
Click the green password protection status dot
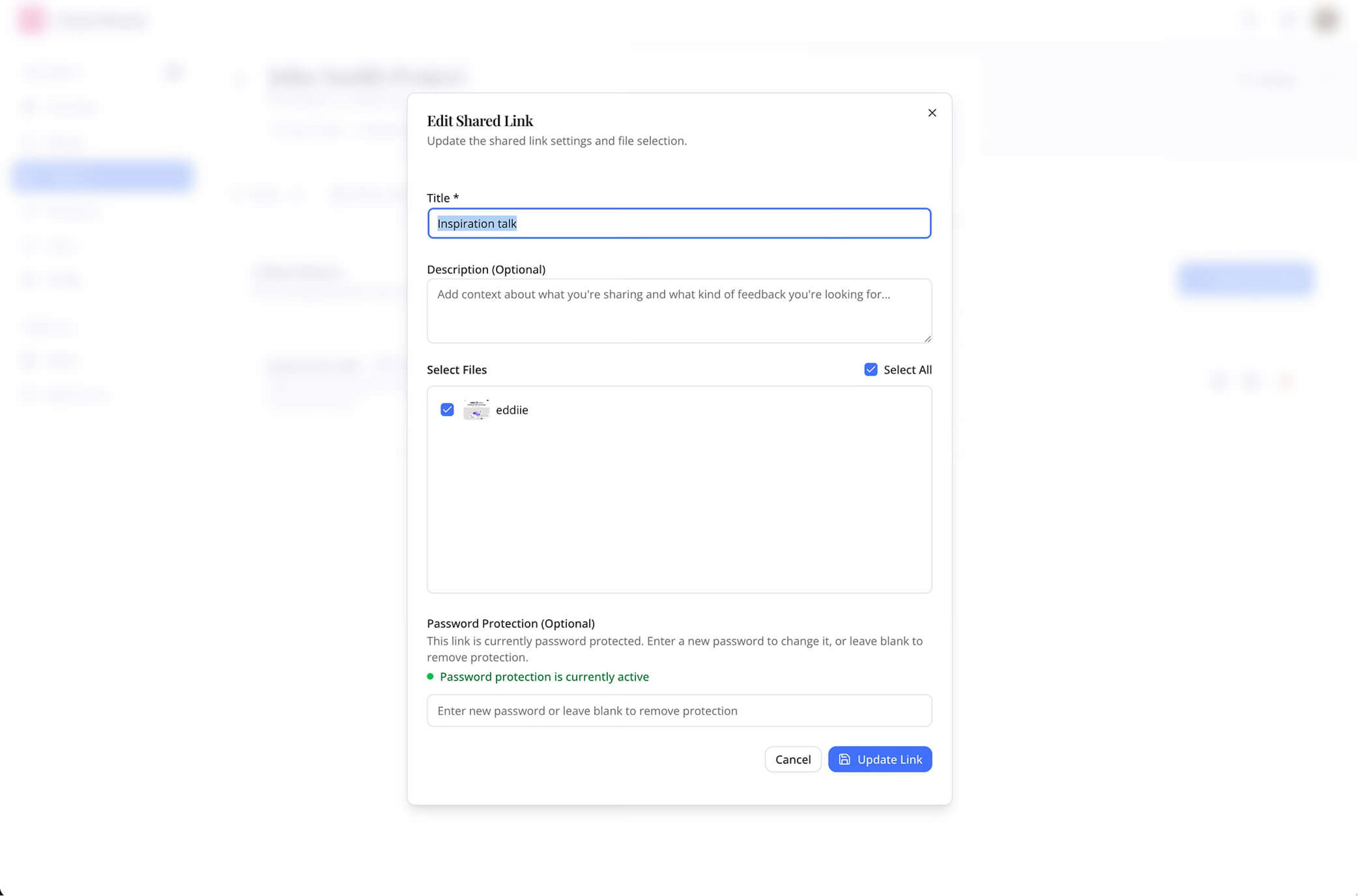click(430, 676)
